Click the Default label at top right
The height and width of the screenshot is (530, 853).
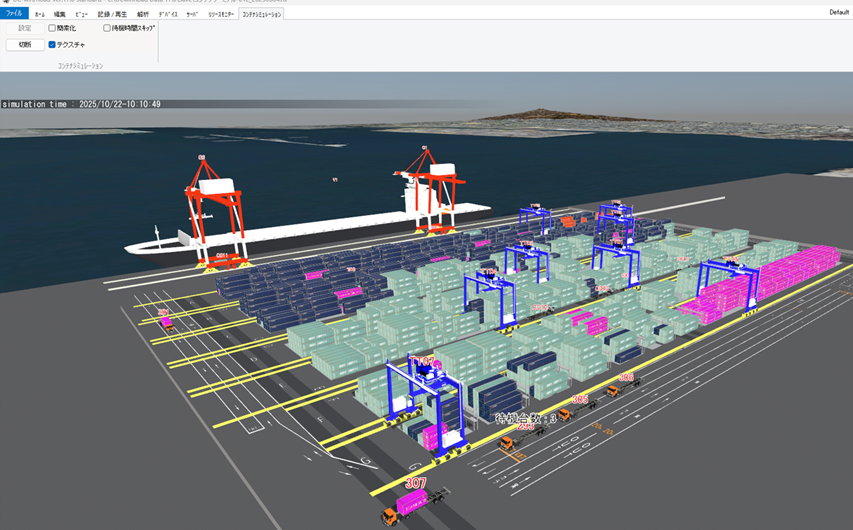pyautogui.click(x=839, y=12)
